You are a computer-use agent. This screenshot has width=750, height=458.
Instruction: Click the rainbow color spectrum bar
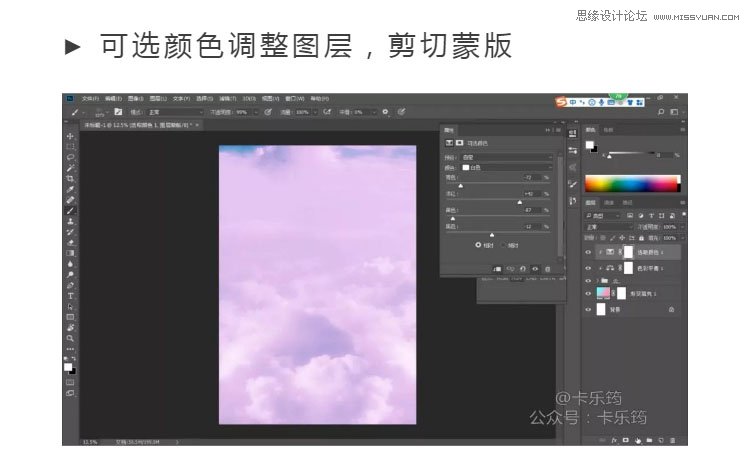pos(632,184)
